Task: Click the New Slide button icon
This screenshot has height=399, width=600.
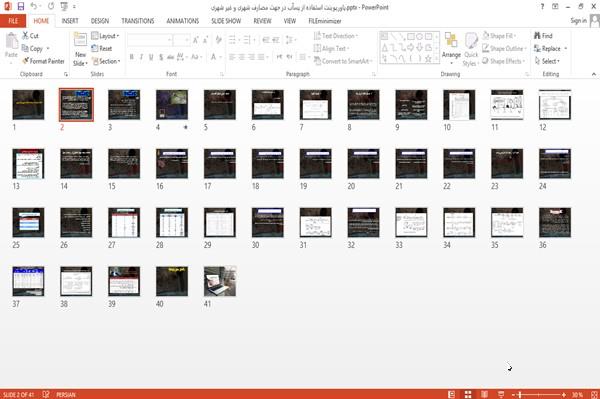Action: tap(80, 40)
